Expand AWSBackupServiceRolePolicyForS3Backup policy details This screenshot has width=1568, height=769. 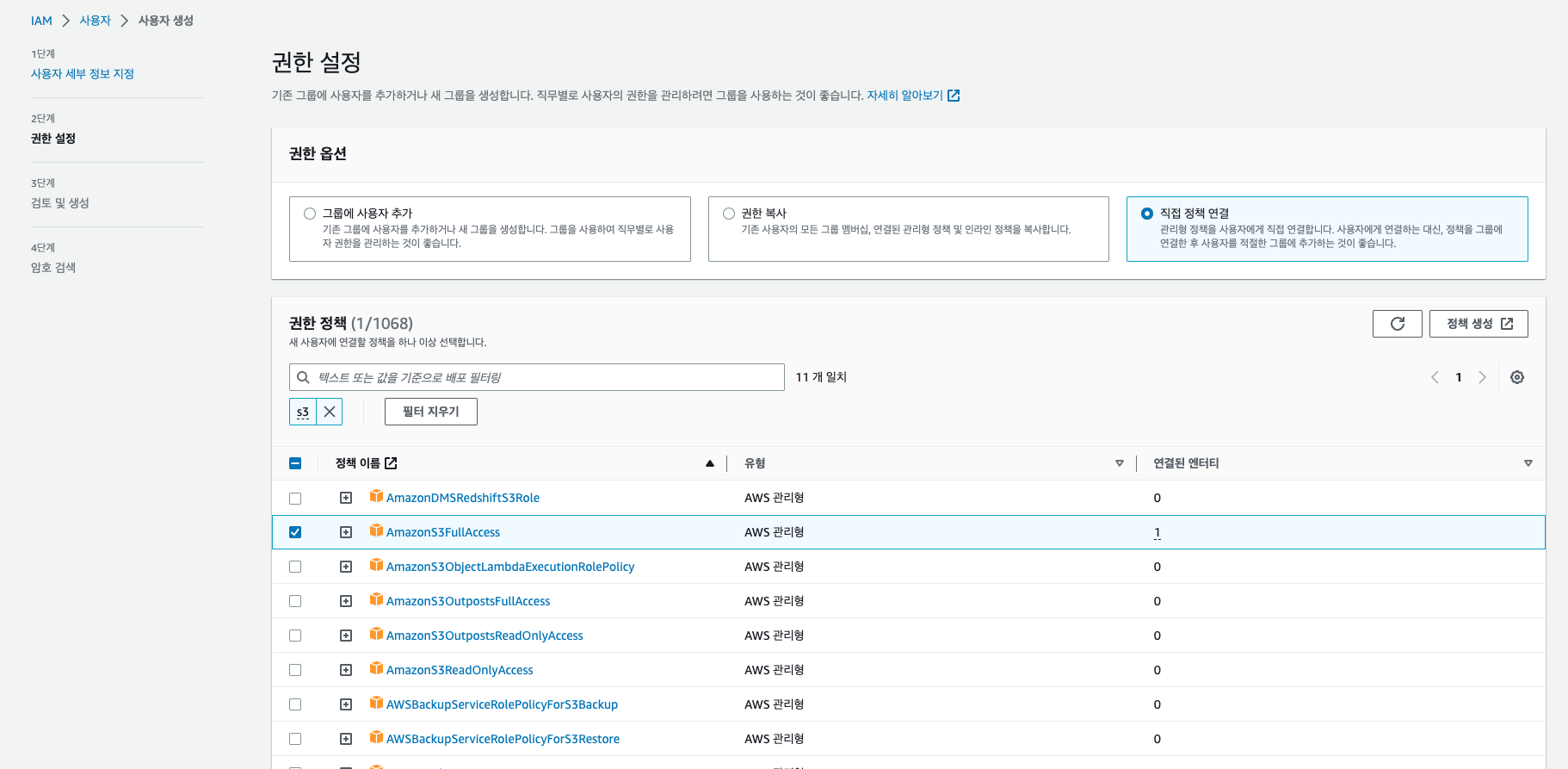(346, 704)
